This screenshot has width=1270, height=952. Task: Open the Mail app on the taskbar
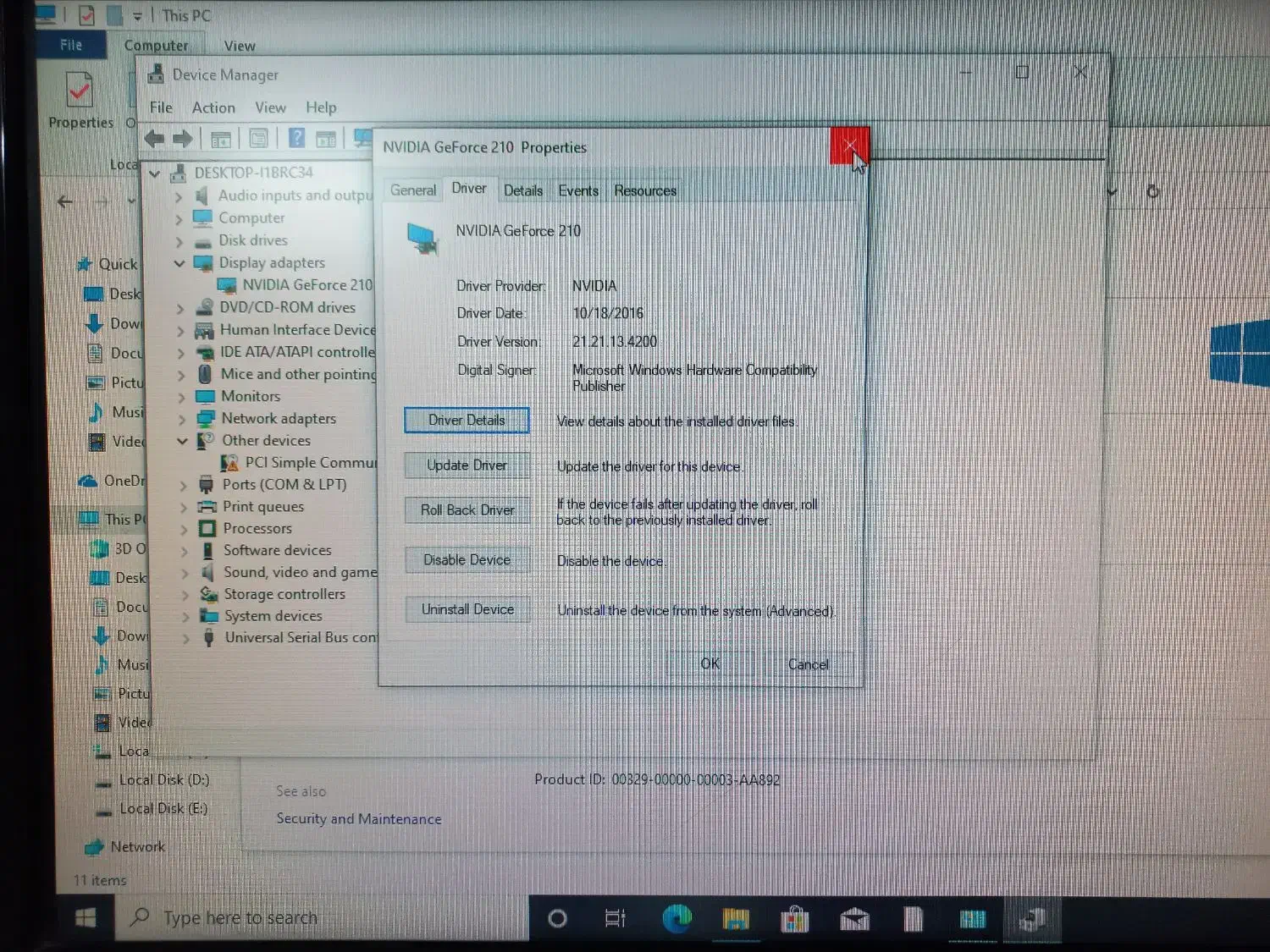(x=853, y=919)
